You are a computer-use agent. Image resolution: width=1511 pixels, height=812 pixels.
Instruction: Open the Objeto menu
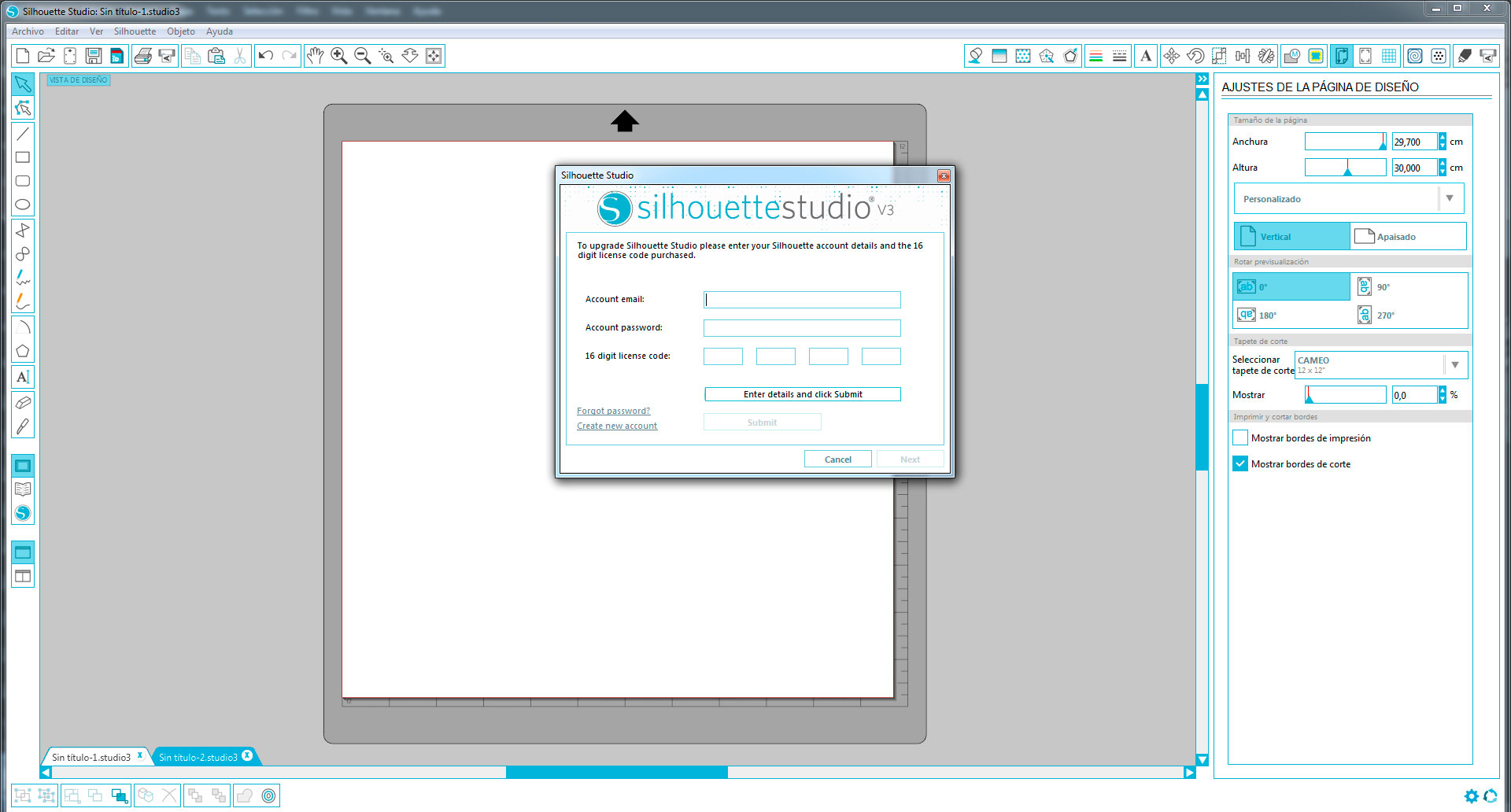[x=181, y=31]
